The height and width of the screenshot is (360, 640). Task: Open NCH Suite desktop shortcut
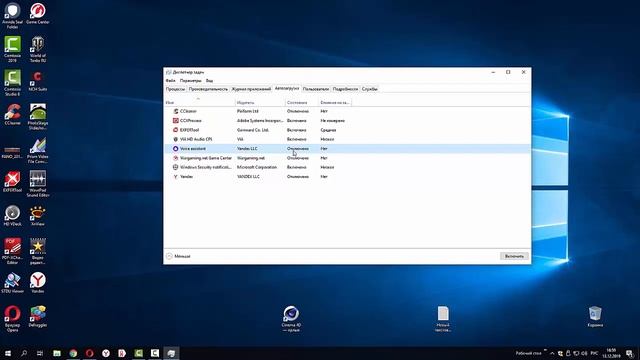click(x=38, y=81)
